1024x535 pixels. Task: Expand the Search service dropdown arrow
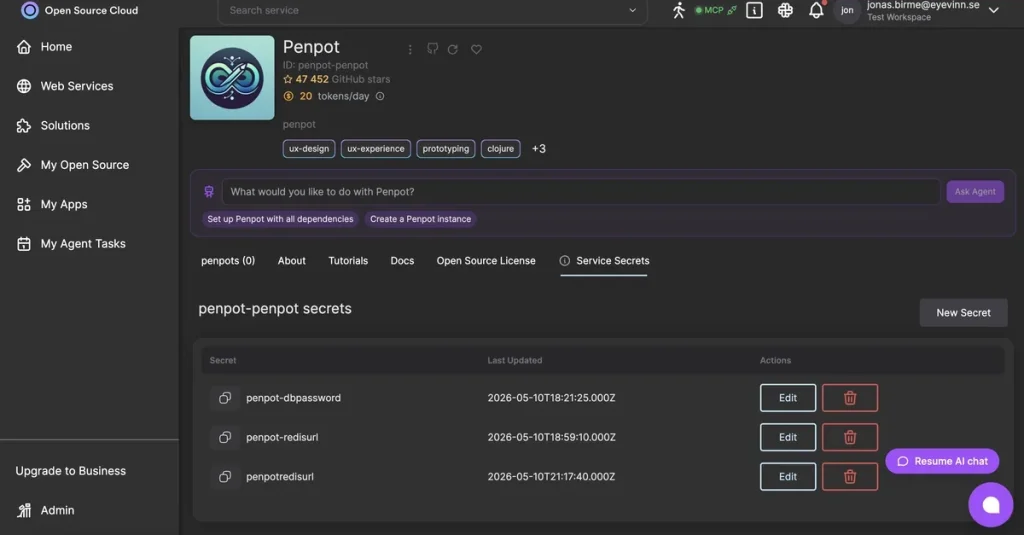[632, 10]
